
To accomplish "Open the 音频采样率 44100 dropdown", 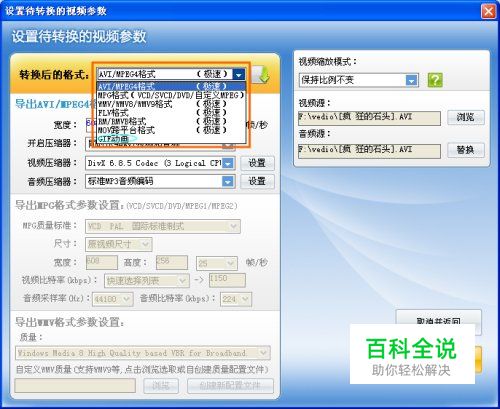I will [113, 299].
